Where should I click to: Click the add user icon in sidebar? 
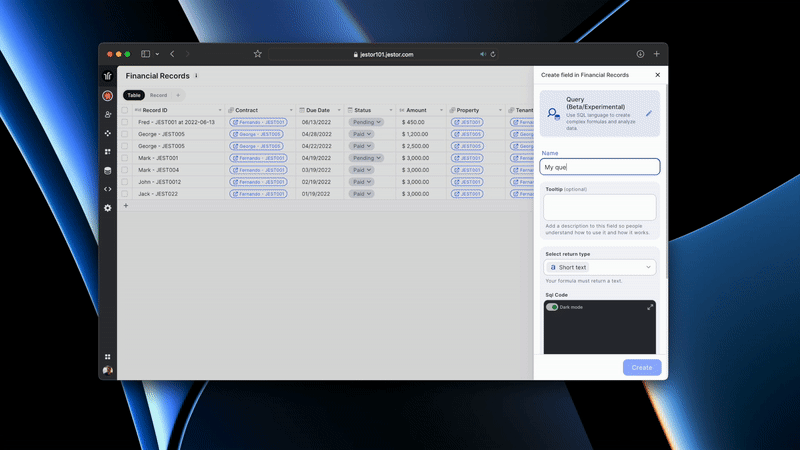(x=108, y=114)
